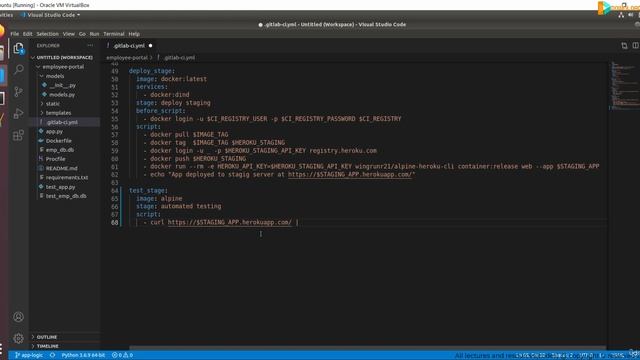Open the Explorer view in activity bar
The image size is (640, 360).
(x=18, y=49)
